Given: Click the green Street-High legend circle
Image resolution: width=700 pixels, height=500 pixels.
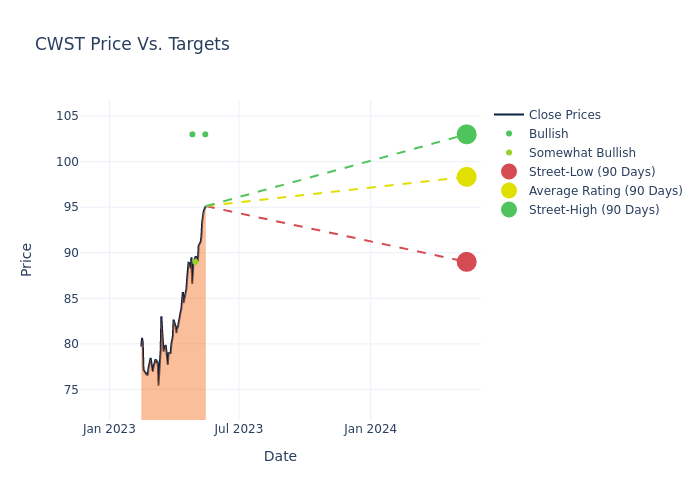Looking at the screenshot, I should [509, 210].
